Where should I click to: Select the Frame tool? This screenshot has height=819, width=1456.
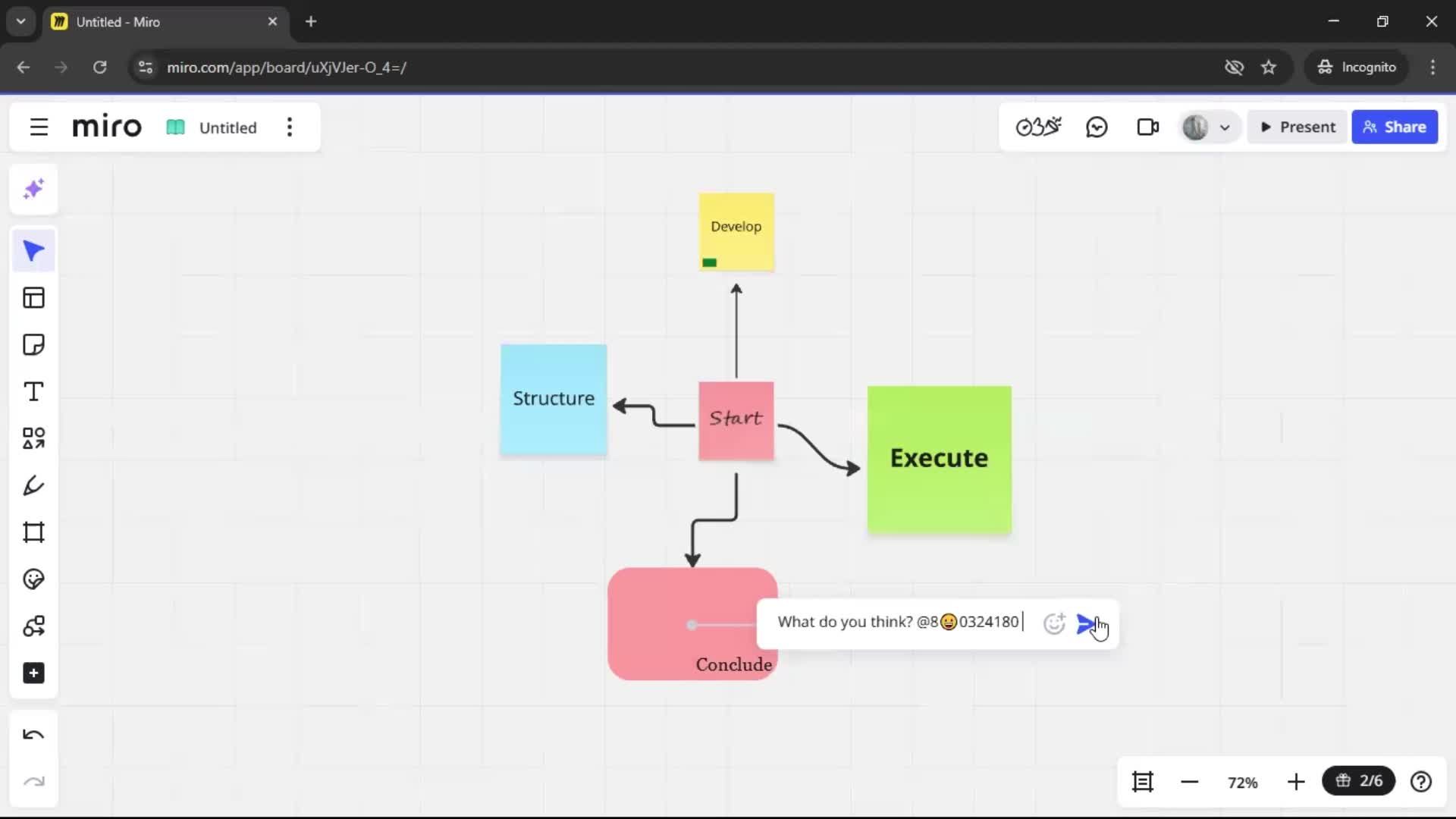tap(33, 532)
